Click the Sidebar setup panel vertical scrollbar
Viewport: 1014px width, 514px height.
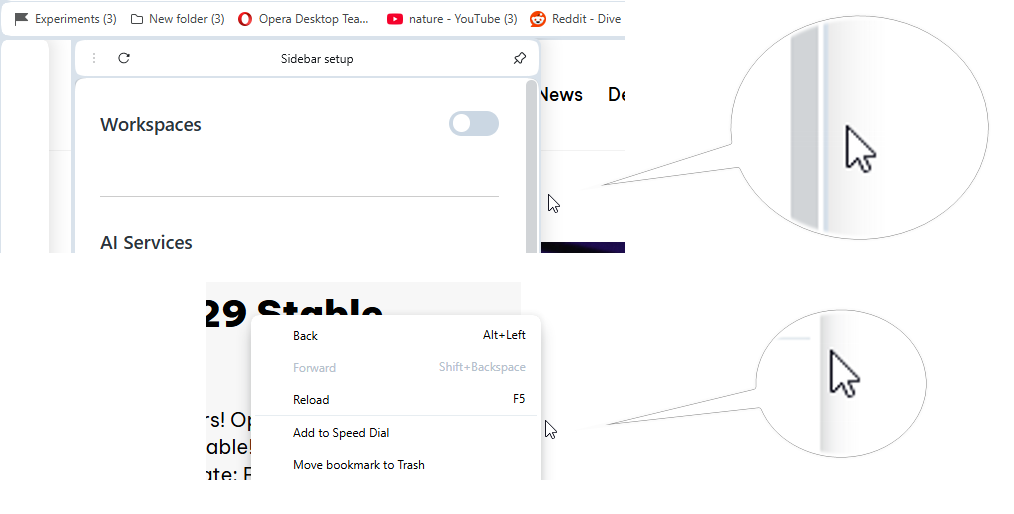tap(531, 160)
